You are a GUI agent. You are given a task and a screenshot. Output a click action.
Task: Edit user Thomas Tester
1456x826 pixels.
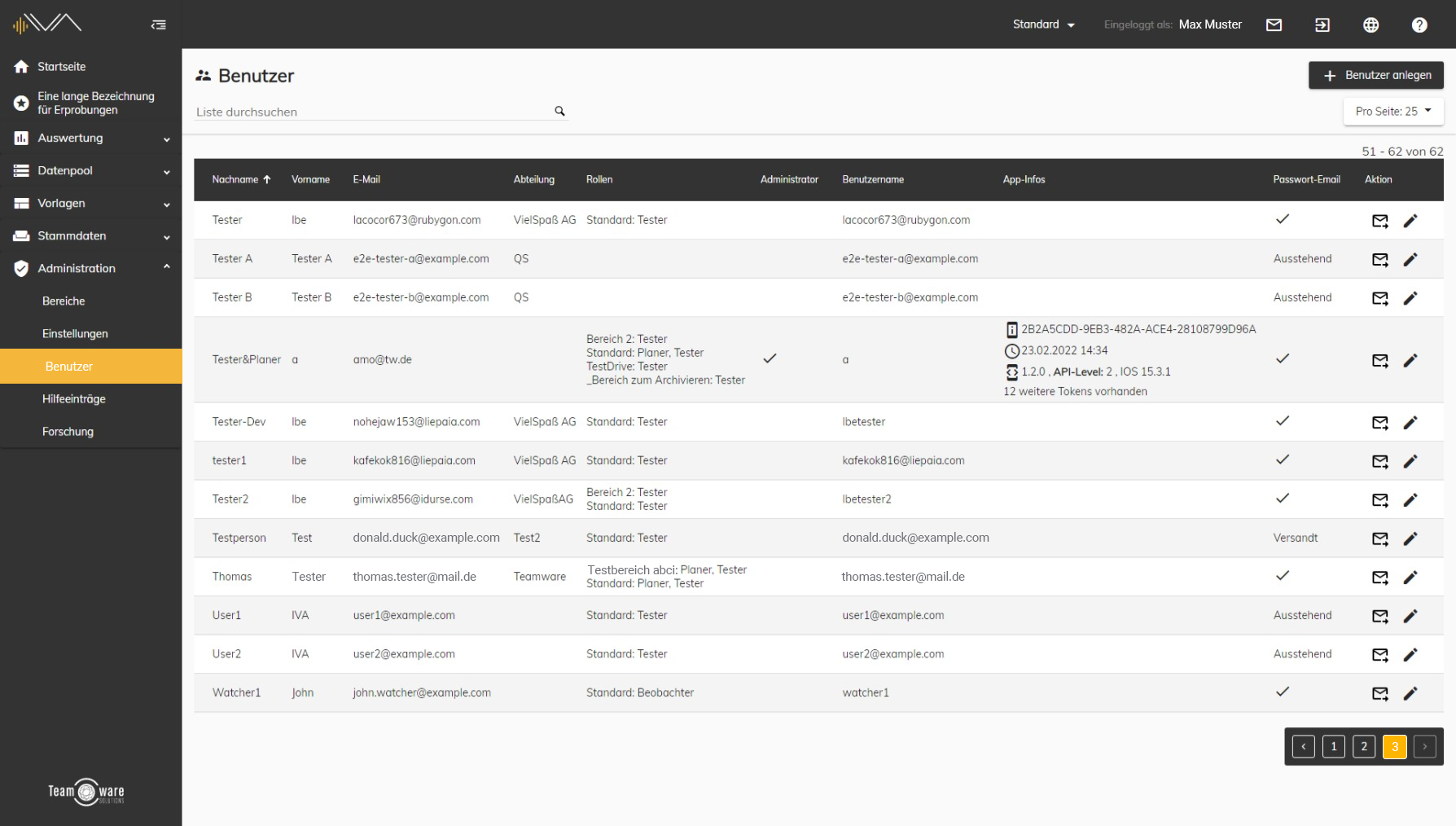[x=1410, y=577]
